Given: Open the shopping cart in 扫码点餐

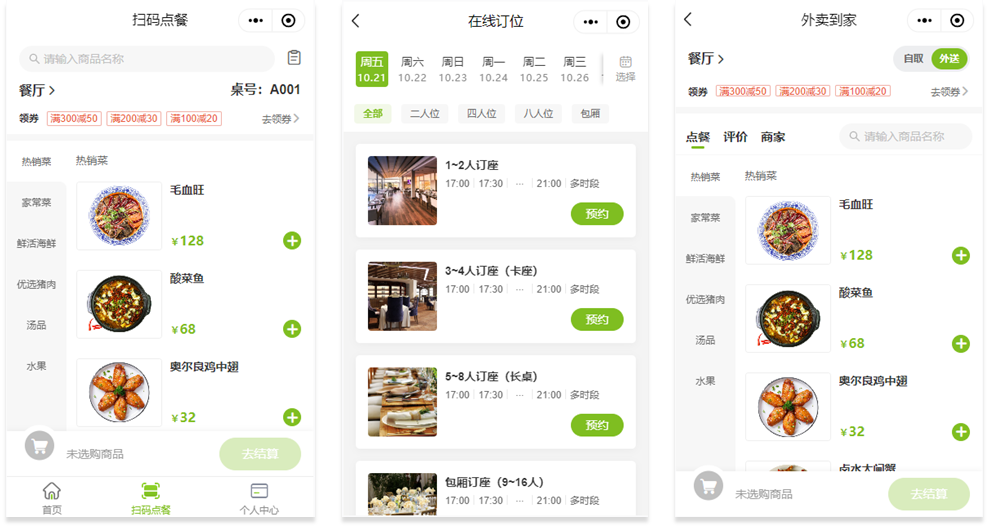Looking at the screenshot, I should point(39,445).
